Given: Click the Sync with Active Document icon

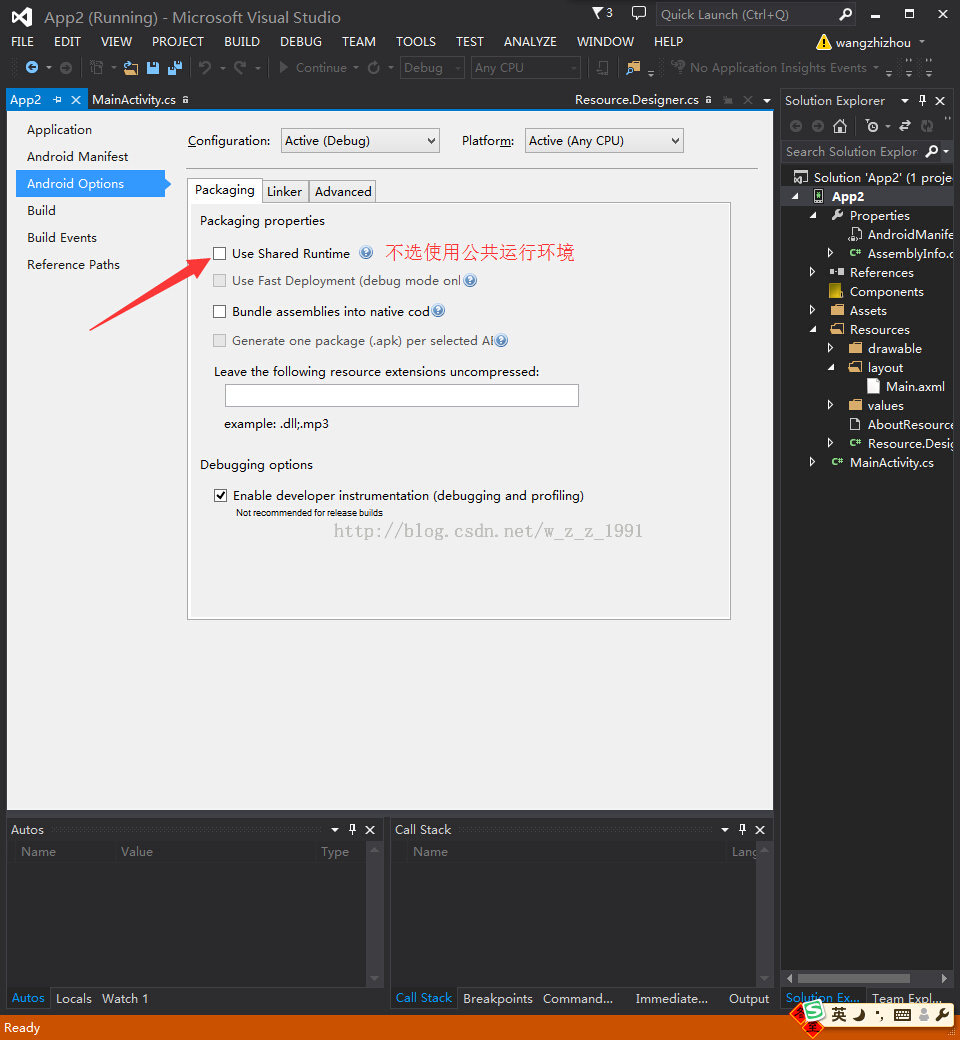Looking at the screenshot, I should [x=905, y=126].
